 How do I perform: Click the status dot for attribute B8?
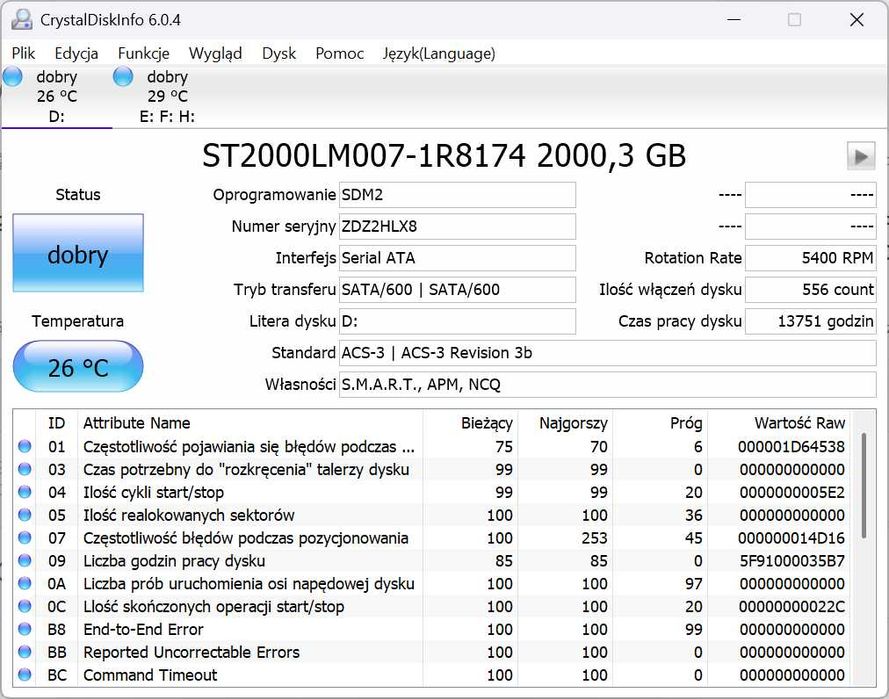[25, 629]
